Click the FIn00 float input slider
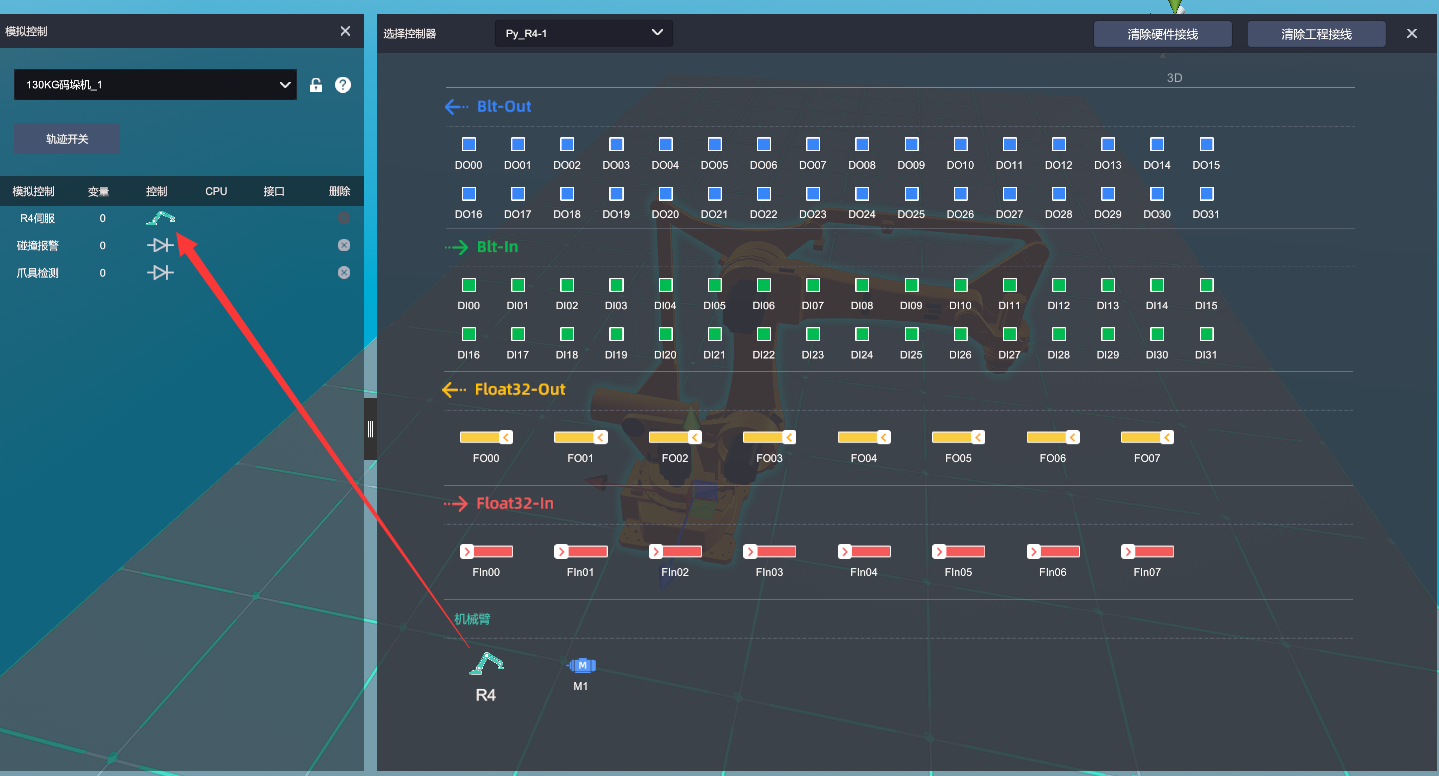 486,551
